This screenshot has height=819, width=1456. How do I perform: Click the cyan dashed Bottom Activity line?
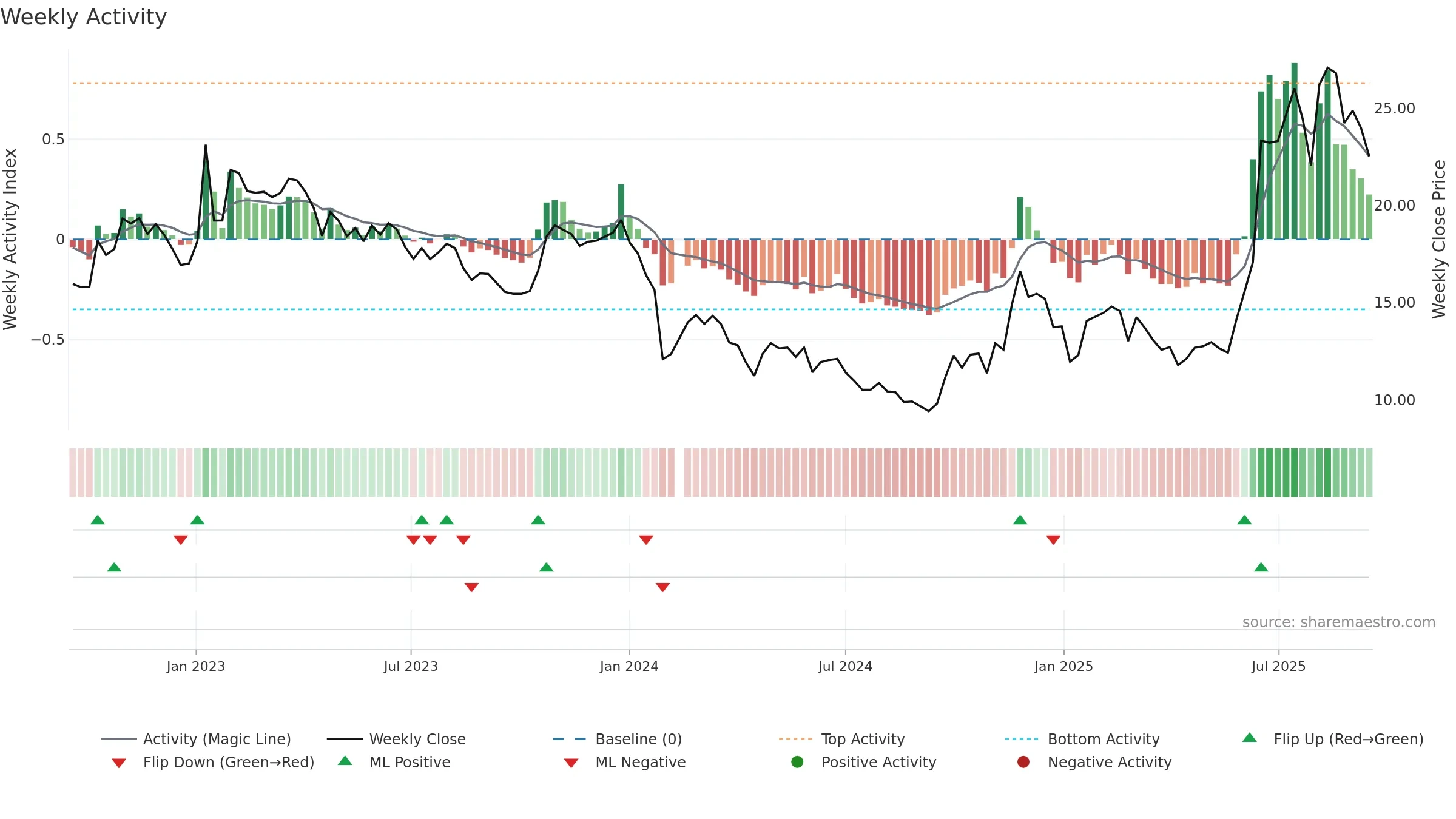721,309
